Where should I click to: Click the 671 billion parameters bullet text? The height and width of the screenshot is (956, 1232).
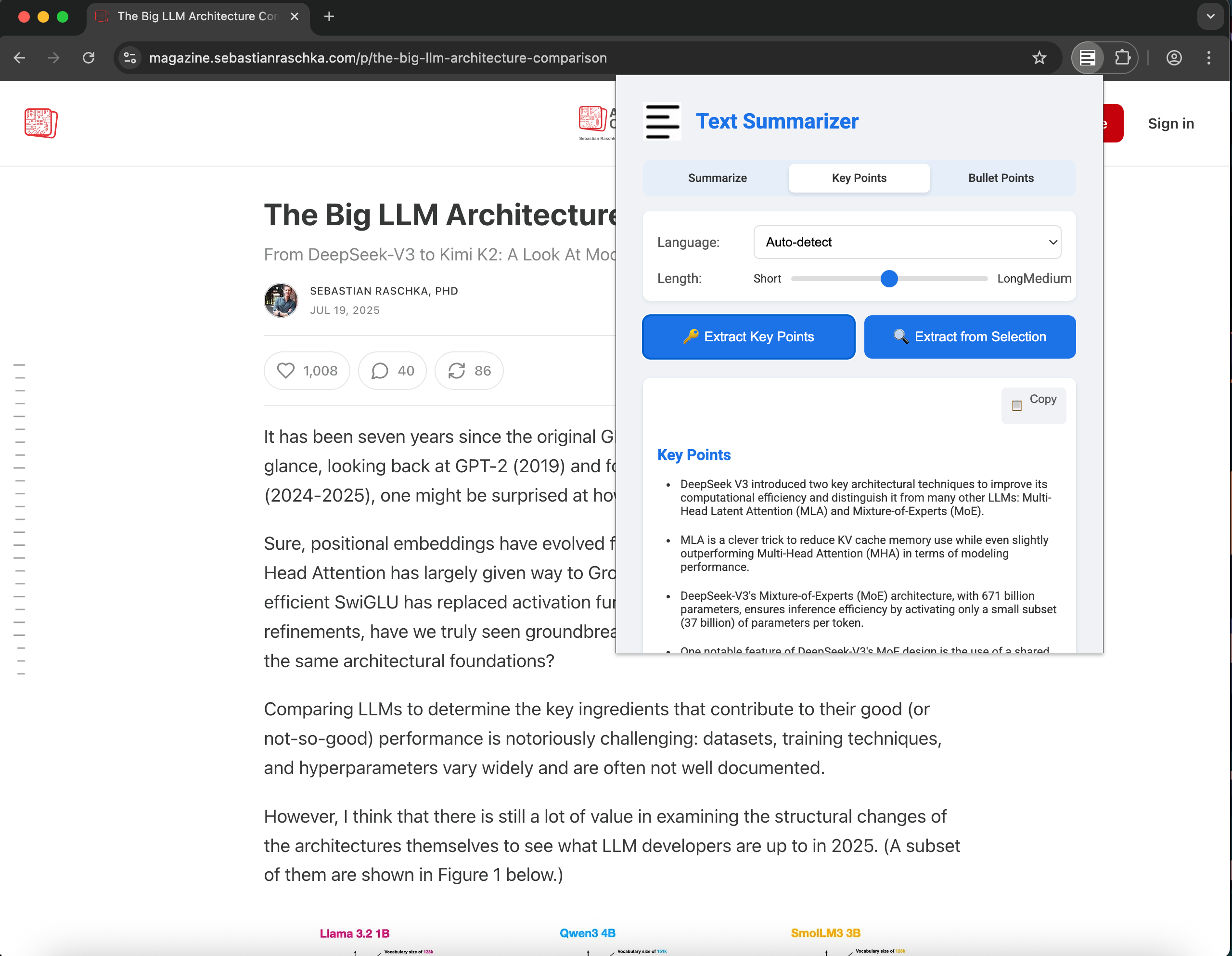(868, 609)
